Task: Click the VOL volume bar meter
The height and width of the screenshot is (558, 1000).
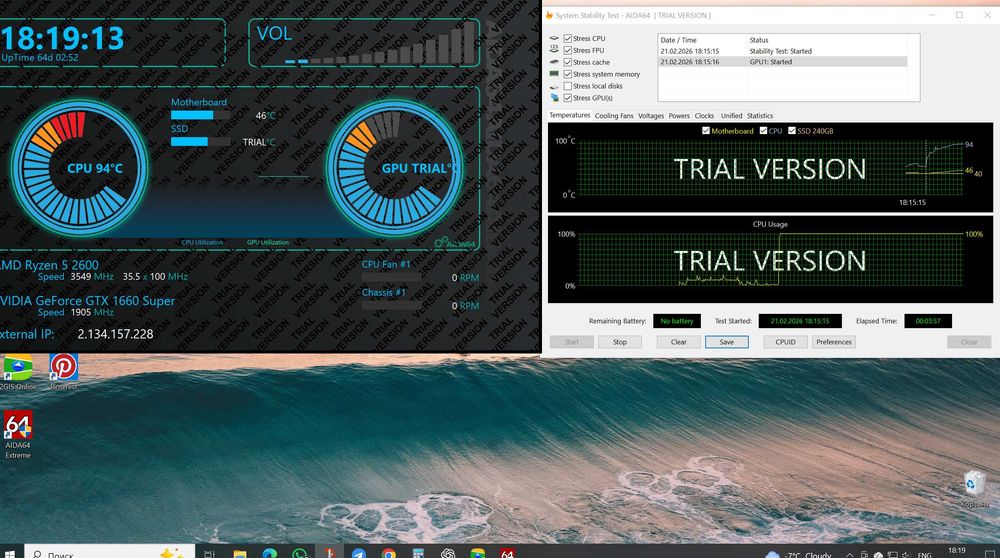Action: click(x=380, y=45)
